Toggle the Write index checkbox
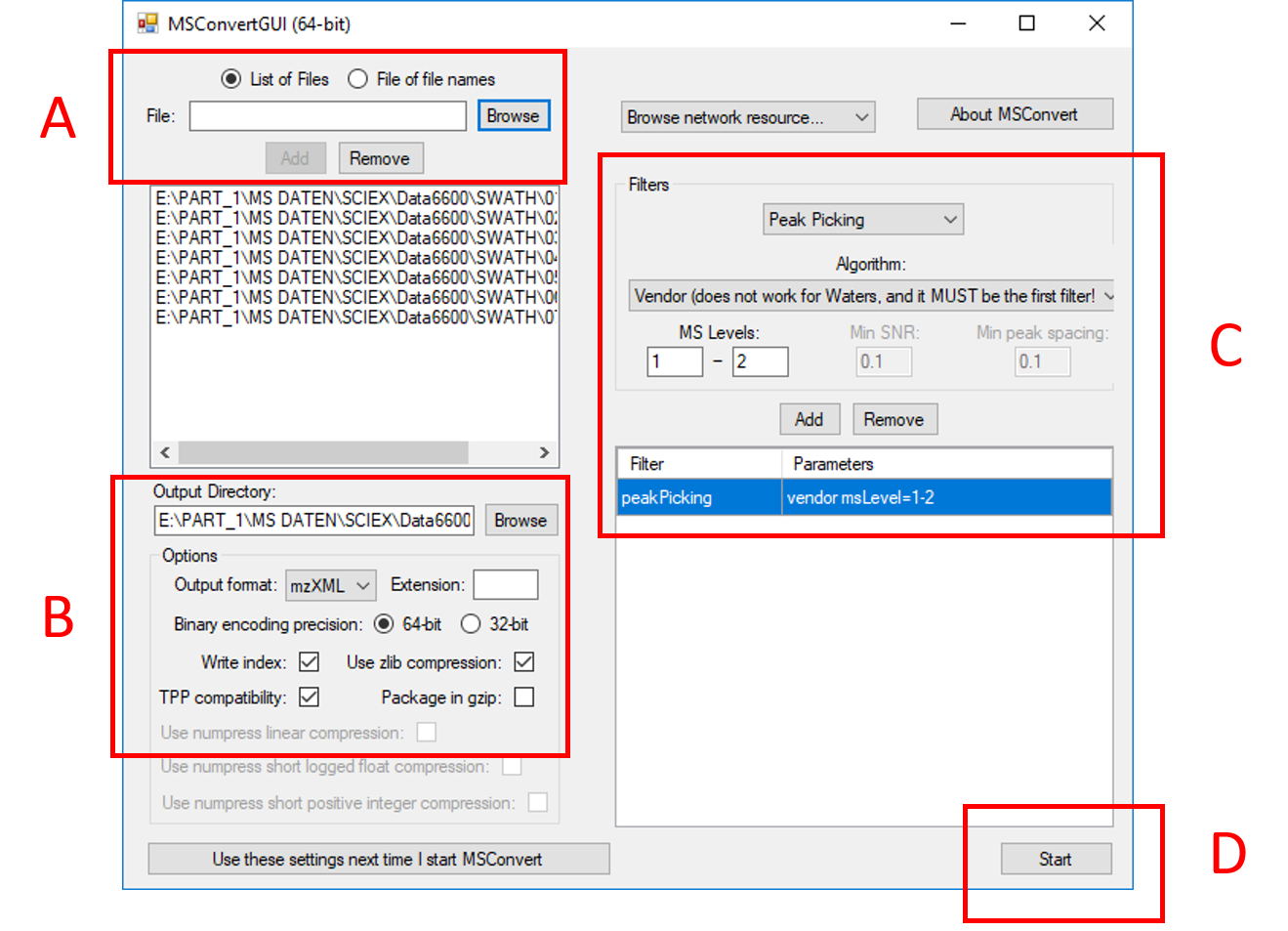The width and height of the screenshot is (1288, 931). pyautogui.click(x=310, y=662)
